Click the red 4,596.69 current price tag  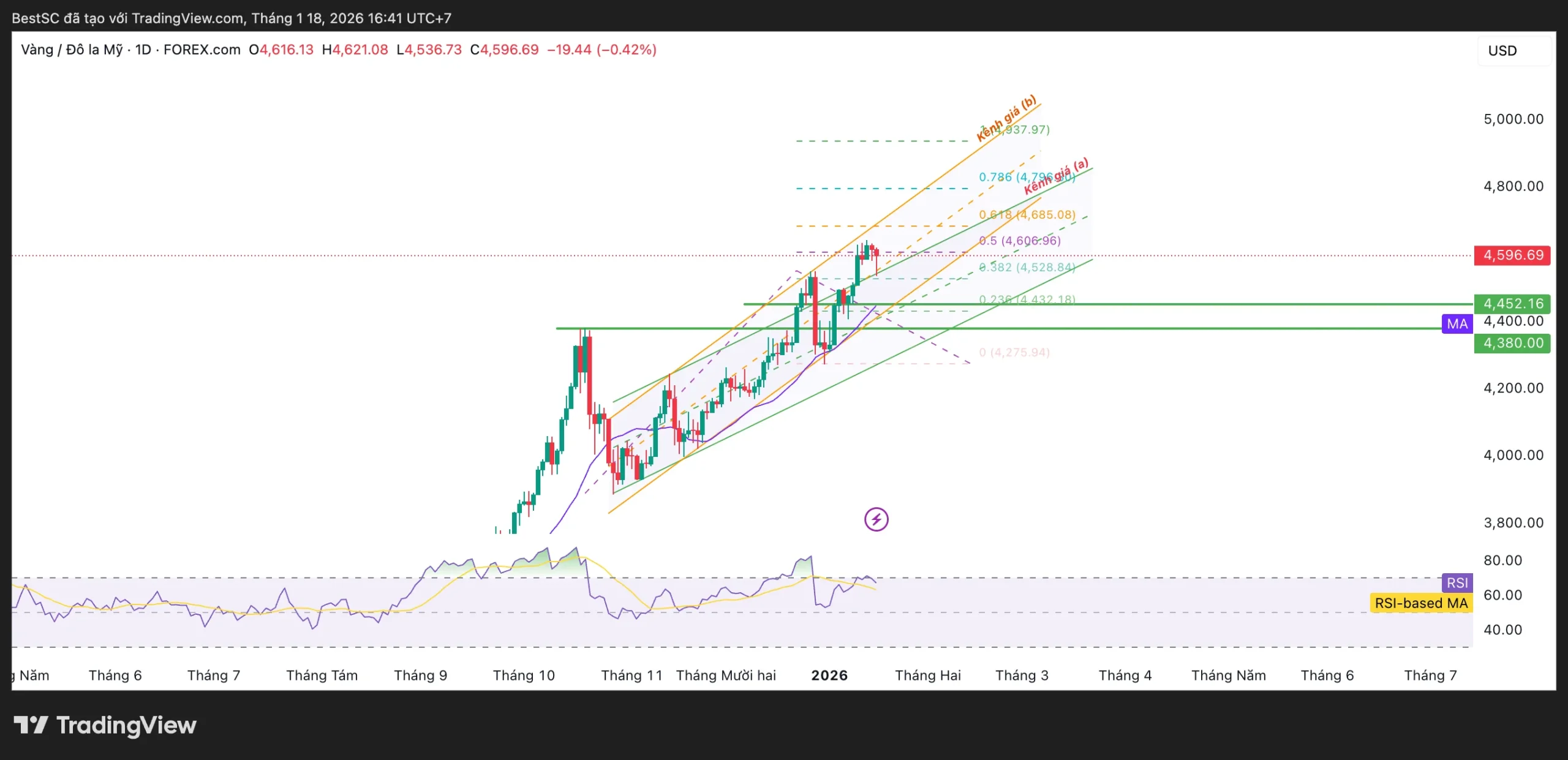[x=1512, y=255]
